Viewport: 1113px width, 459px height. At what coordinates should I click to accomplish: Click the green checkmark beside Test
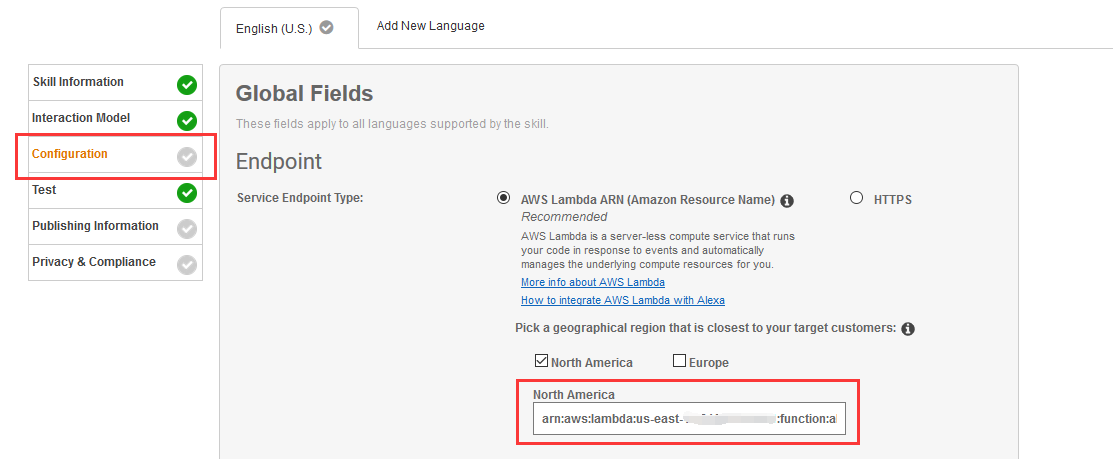click(187, 193)
